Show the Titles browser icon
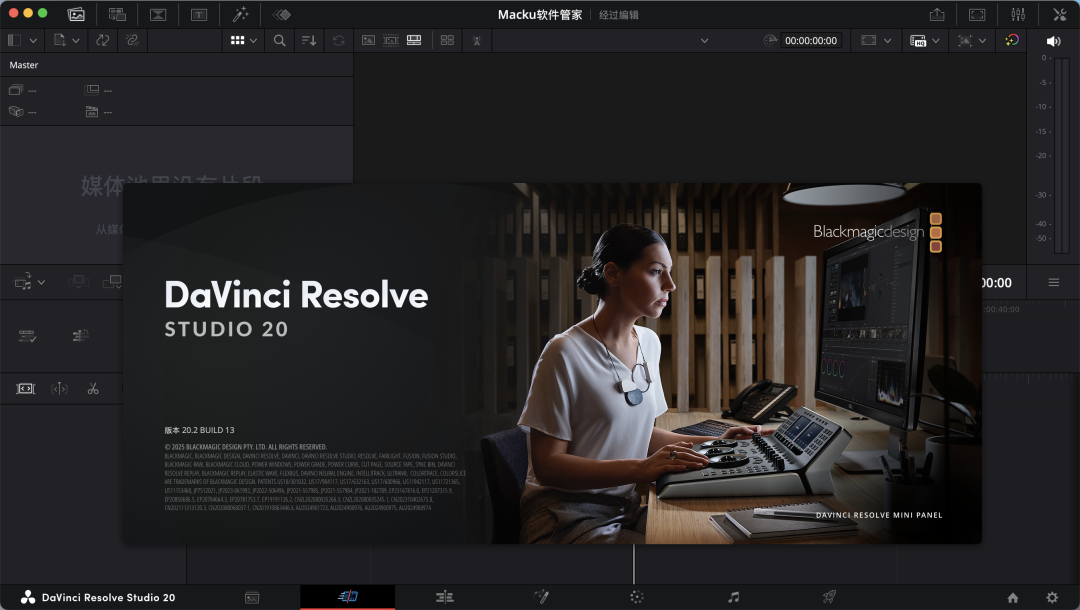The width and height of the screenshot is (1080, 610). [x=199, y=14]
